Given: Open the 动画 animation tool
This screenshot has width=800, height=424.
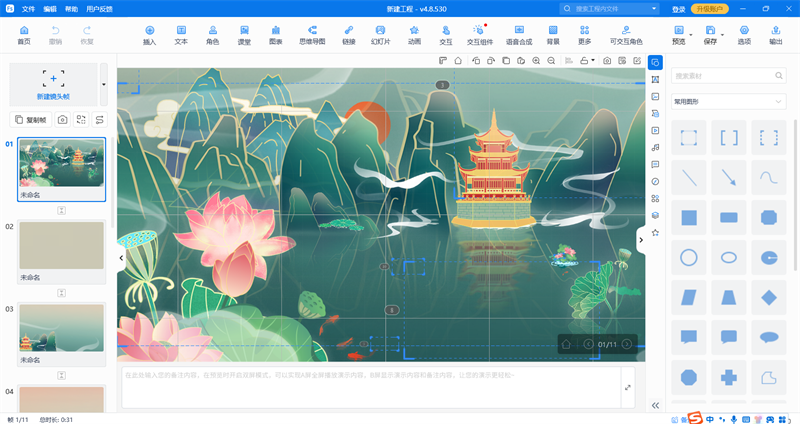Looking at the screenshot, I should (x=414, y=35).
